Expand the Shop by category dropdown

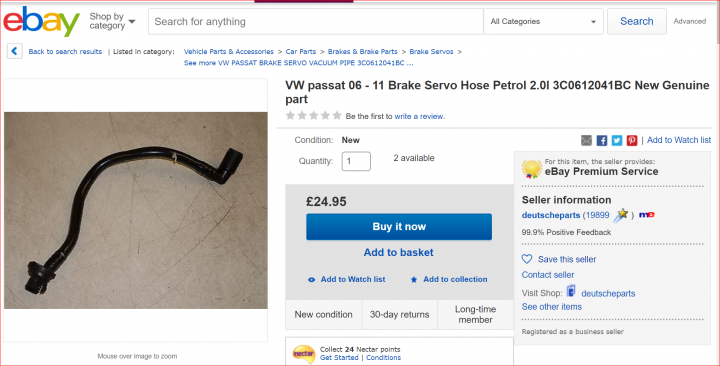point(112,21)
